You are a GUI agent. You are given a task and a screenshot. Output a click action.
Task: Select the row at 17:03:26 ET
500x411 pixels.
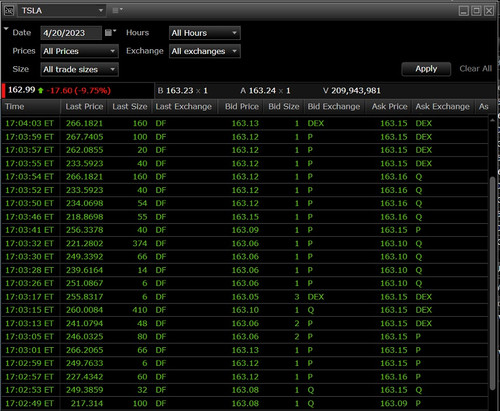[x=245, y=283]
